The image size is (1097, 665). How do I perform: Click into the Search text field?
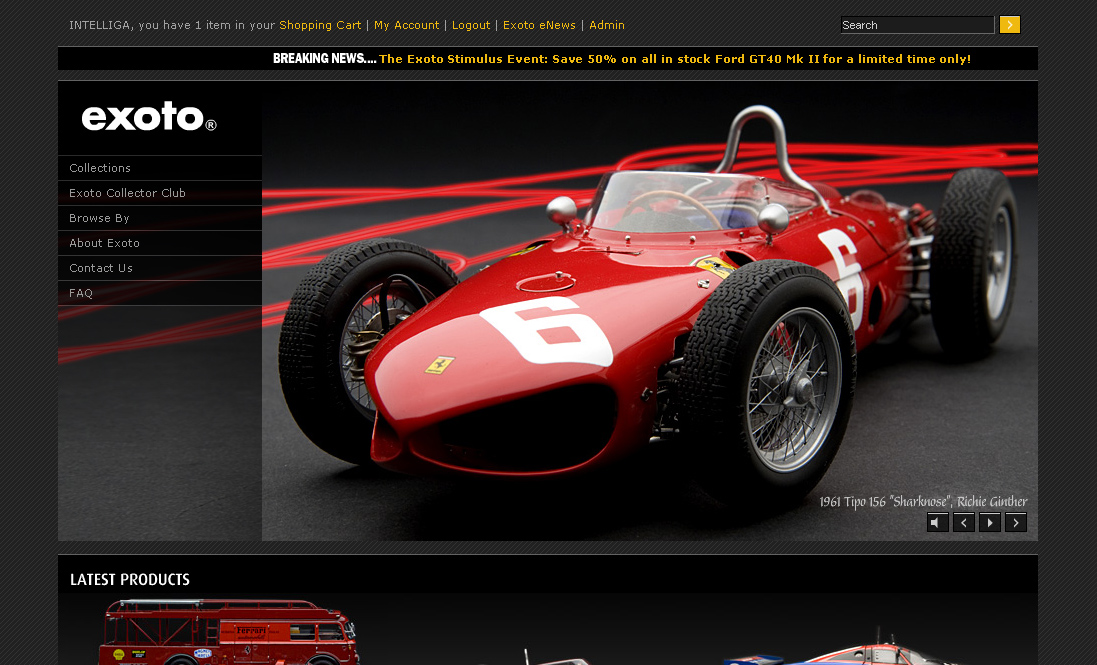(x=916, y=25)
